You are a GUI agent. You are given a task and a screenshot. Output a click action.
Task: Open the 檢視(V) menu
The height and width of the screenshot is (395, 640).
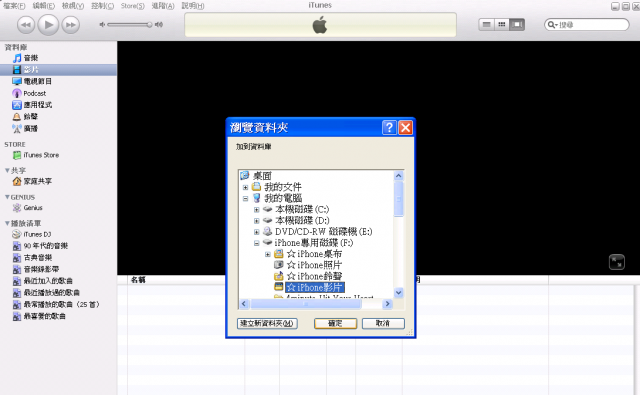click(73, 6)
